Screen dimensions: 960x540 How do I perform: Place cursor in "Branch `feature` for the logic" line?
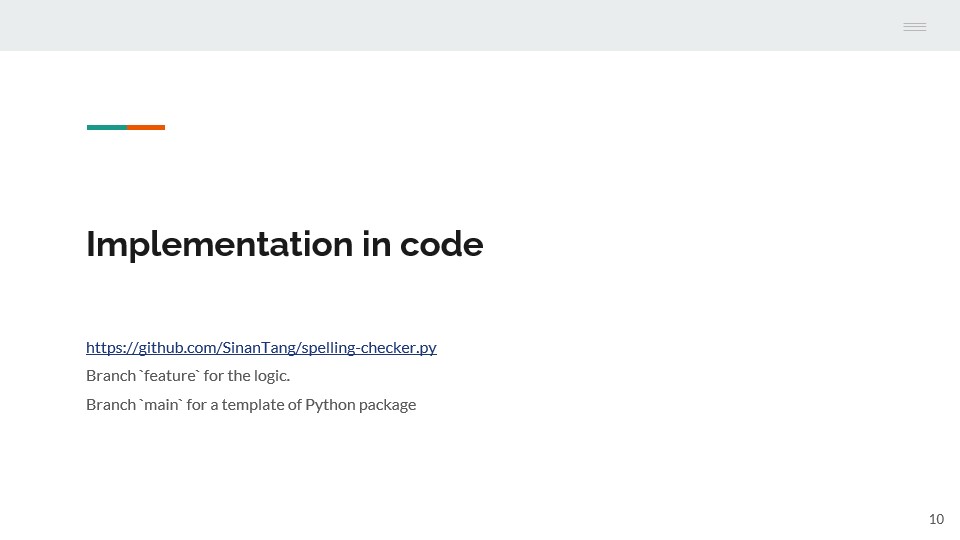tap(188, 375)
